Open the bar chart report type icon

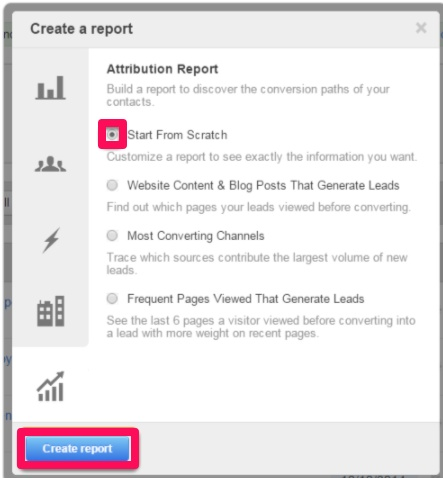point(50,88)
